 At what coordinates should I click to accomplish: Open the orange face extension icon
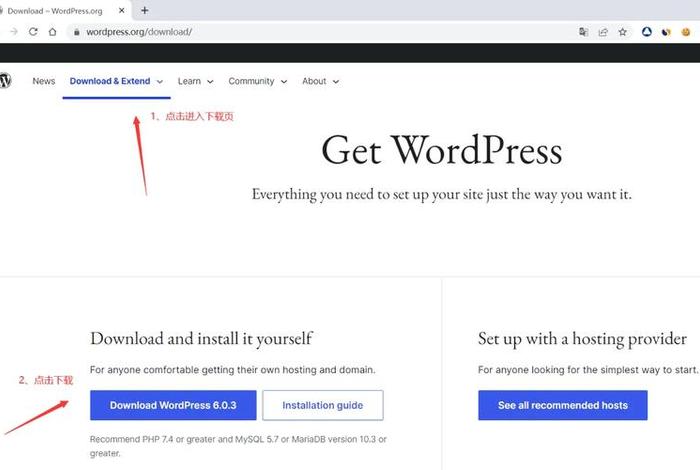tap(686, 32)
